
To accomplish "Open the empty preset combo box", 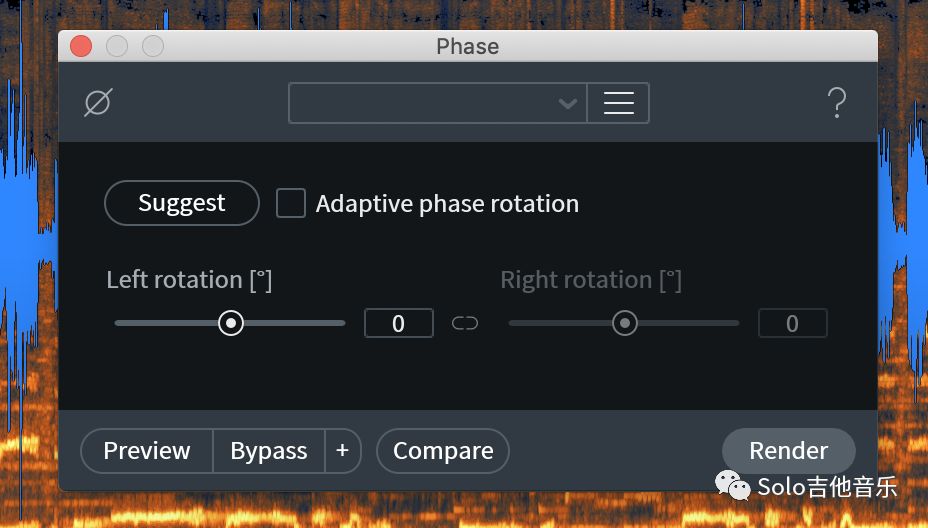I will pos(437,103).
